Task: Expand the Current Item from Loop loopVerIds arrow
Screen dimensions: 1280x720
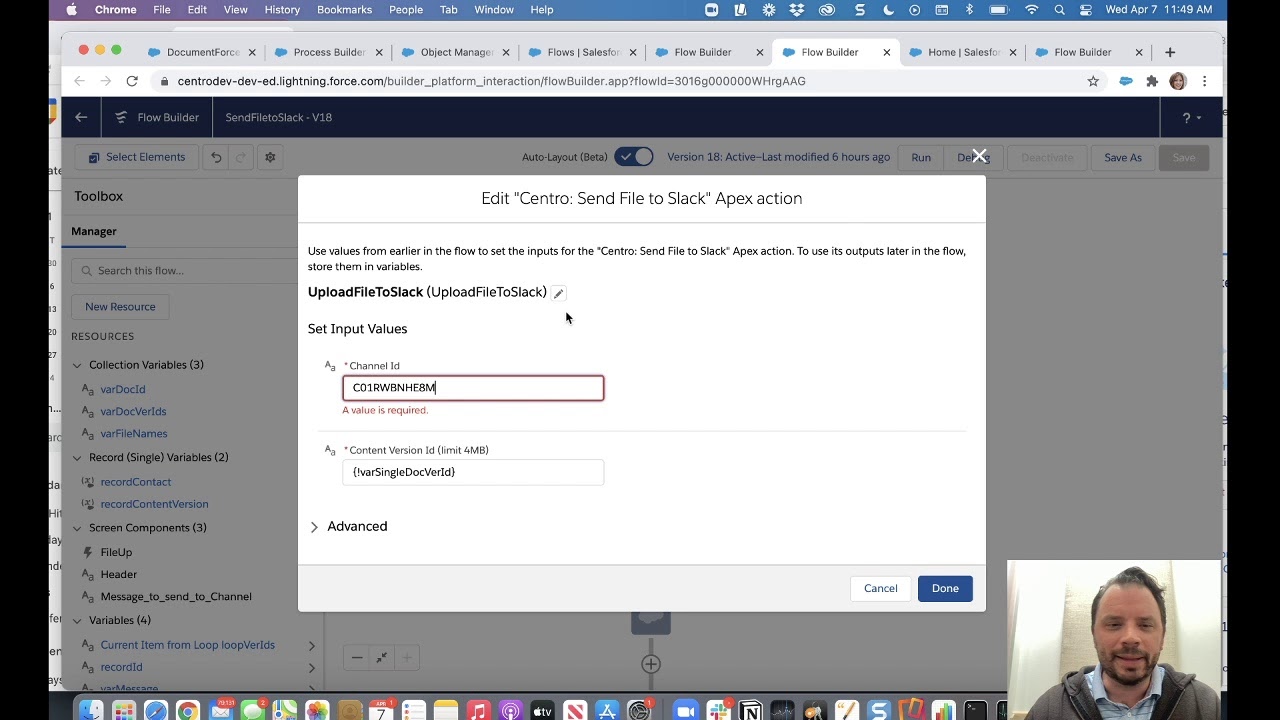Action: point(311,646)
